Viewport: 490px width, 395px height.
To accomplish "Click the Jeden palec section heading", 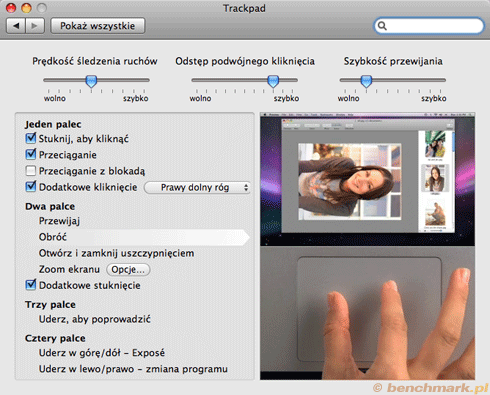I will [53, 124].
